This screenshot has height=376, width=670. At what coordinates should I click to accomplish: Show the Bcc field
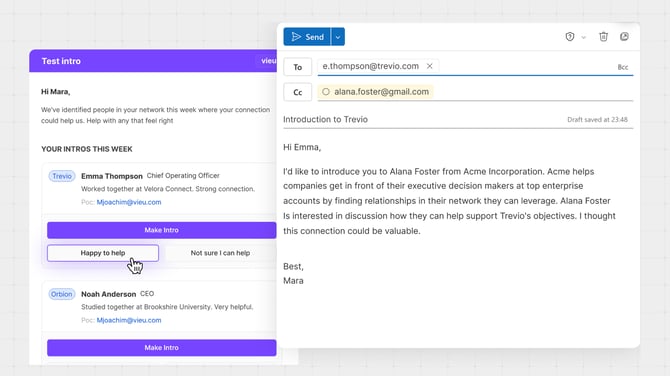(623, 67)
